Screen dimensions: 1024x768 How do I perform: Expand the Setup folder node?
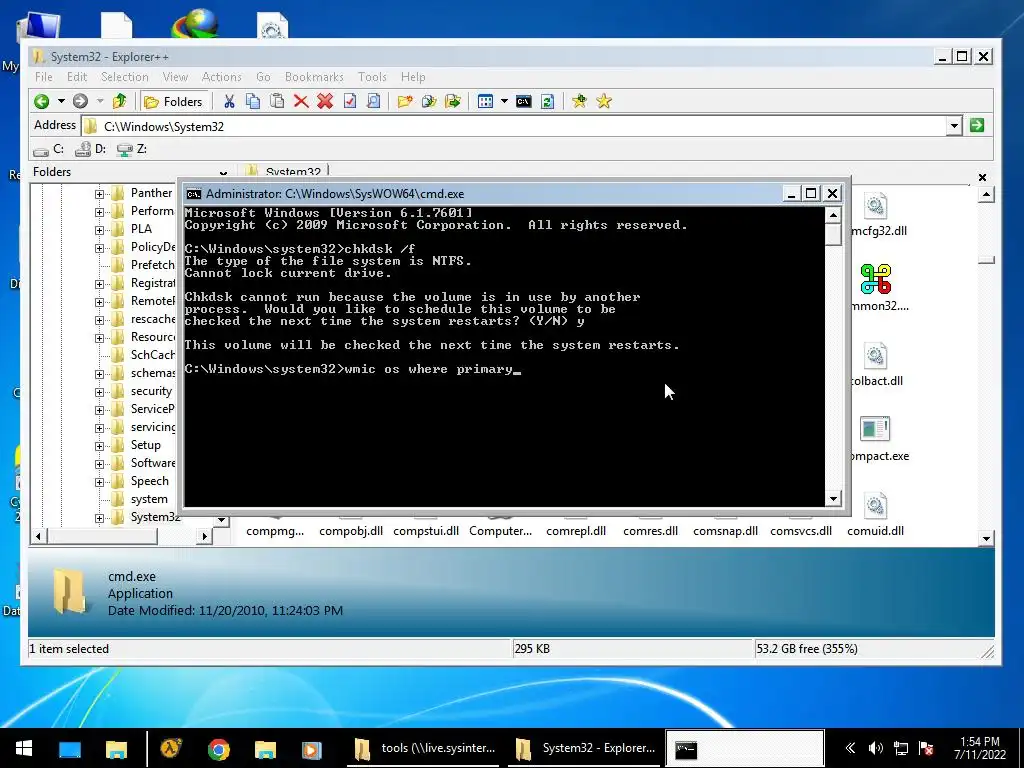[x=99, y=446]
